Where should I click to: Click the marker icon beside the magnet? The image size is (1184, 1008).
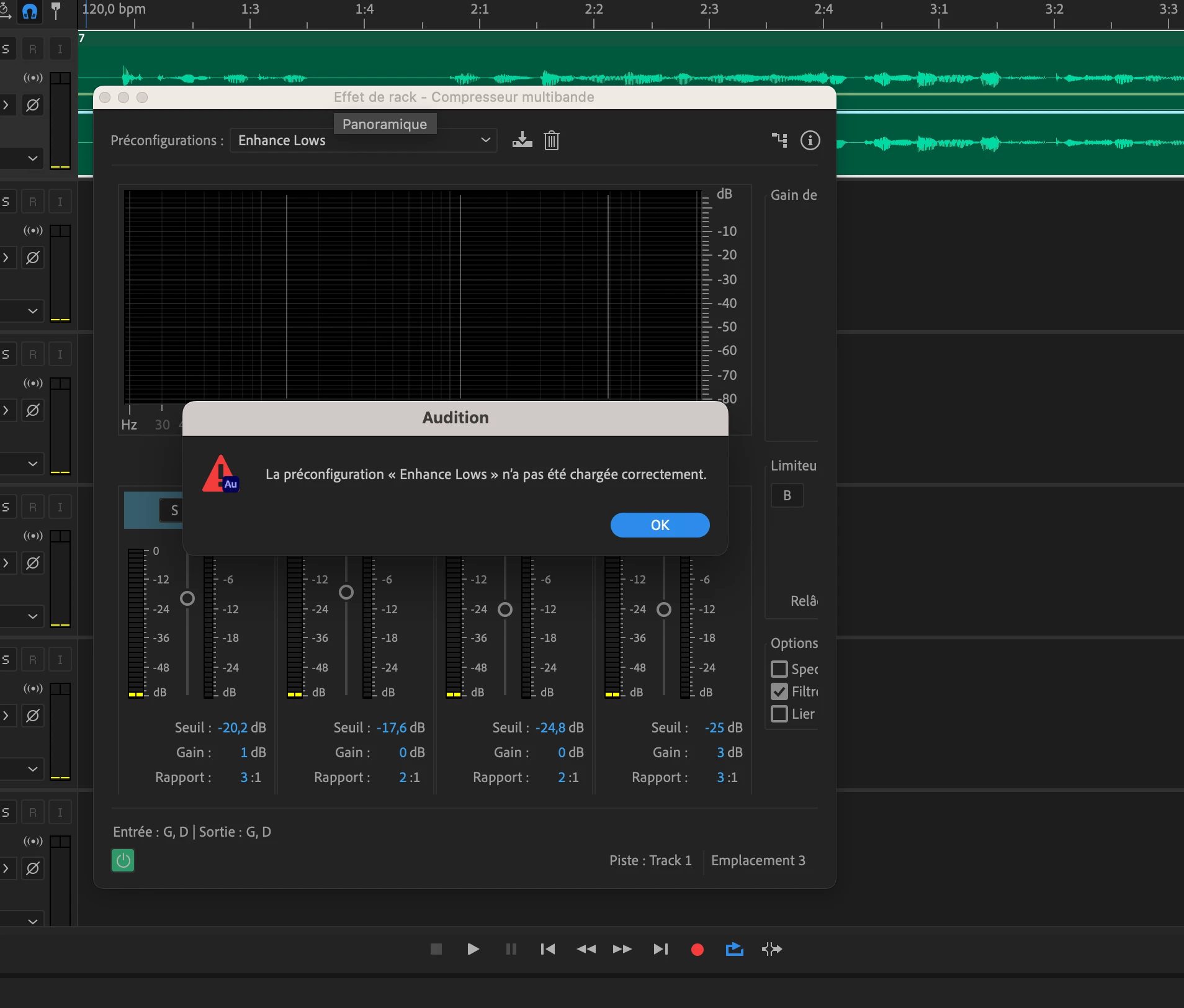(56, 10)
